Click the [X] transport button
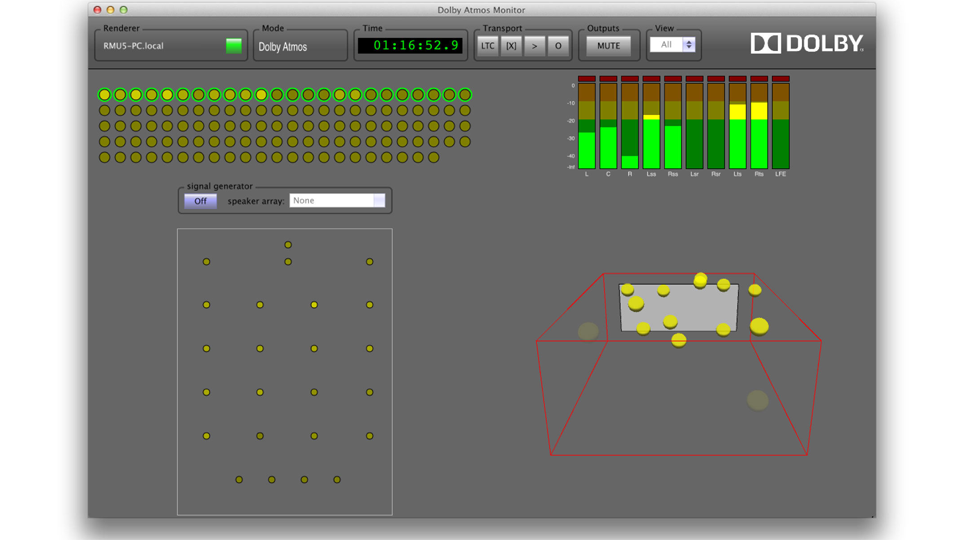The height and width of the screenshot is (540, 960). click(511, 46)
